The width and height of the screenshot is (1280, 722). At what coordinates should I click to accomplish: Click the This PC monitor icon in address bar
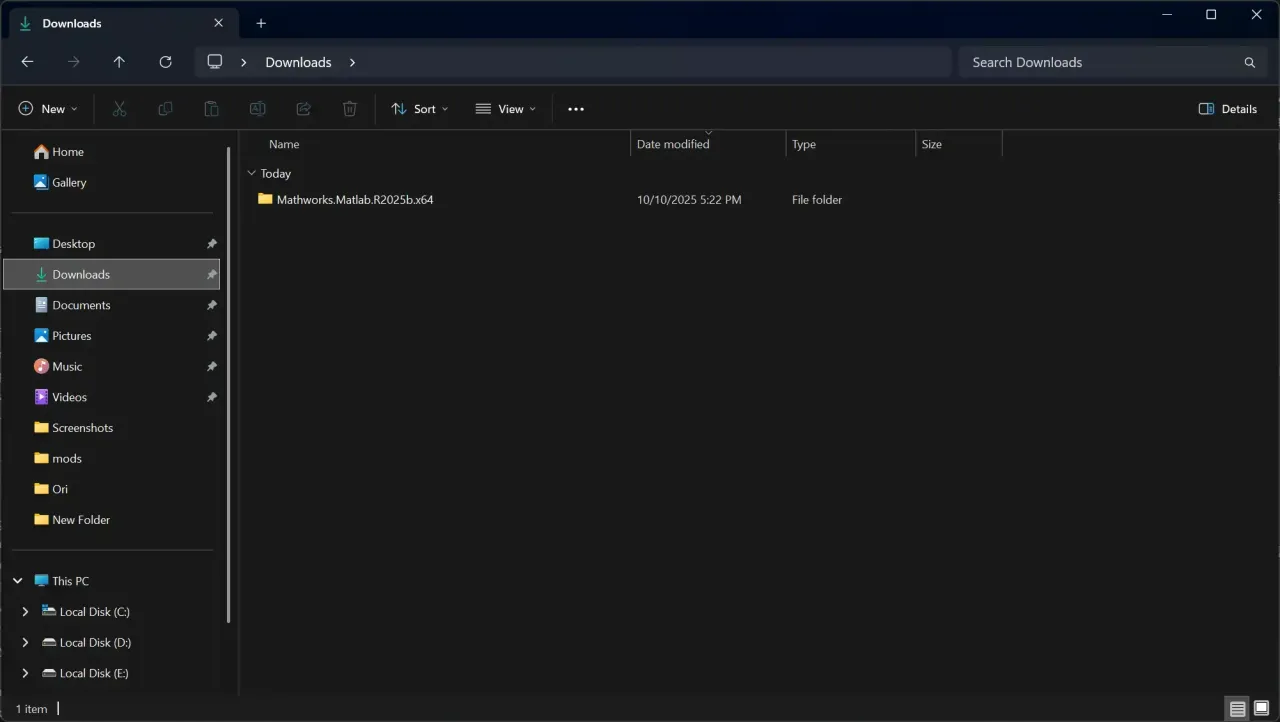pyautogui.click(x=214, y=62)
